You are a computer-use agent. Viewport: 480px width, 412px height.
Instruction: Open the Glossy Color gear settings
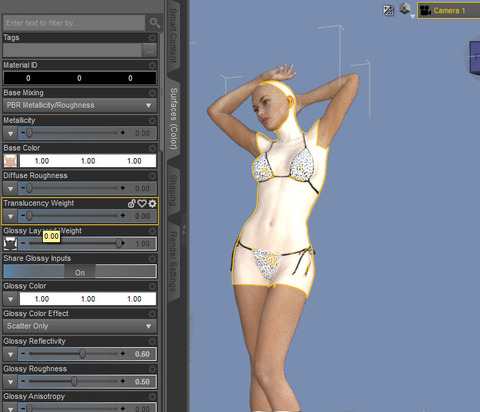(152, 286)
